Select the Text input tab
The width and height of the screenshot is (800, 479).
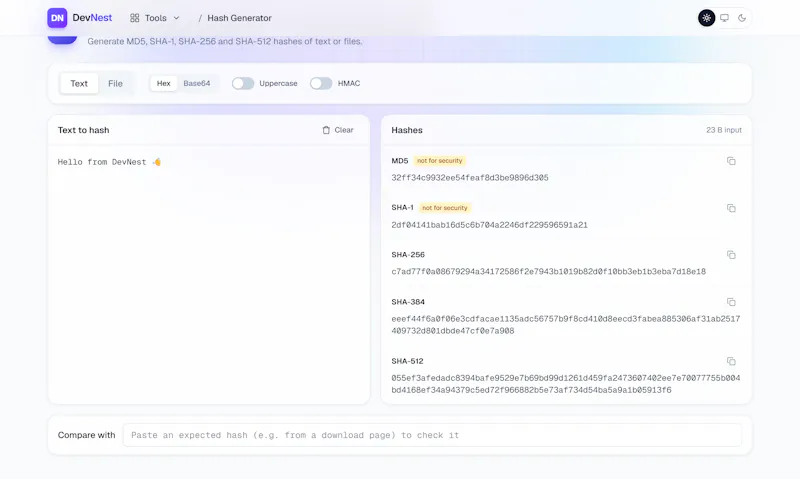click(x=79, y=84)
